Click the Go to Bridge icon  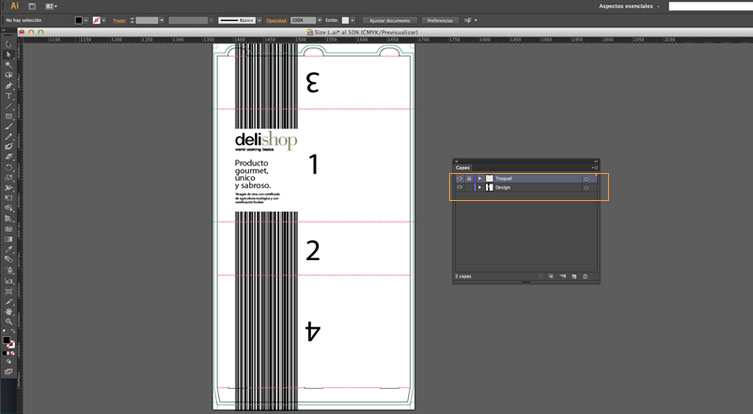32,6
